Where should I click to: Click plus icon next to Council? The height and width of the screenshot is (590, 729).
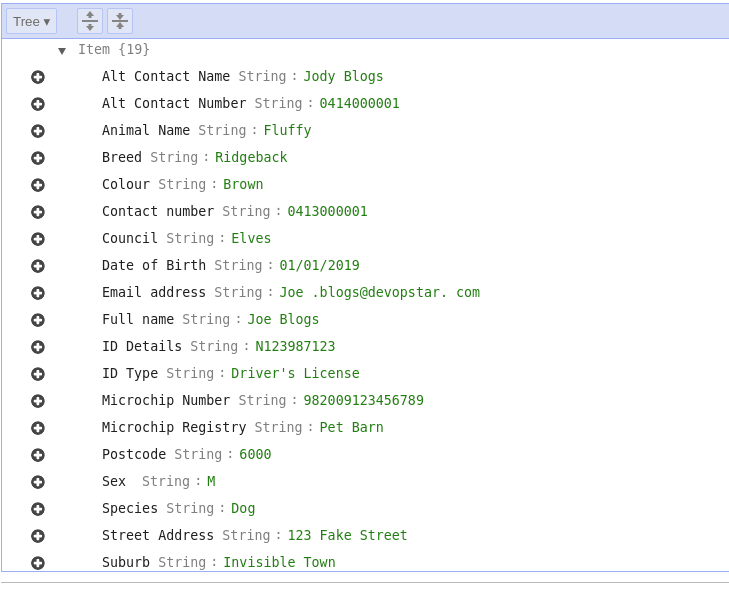click(38, 239)
